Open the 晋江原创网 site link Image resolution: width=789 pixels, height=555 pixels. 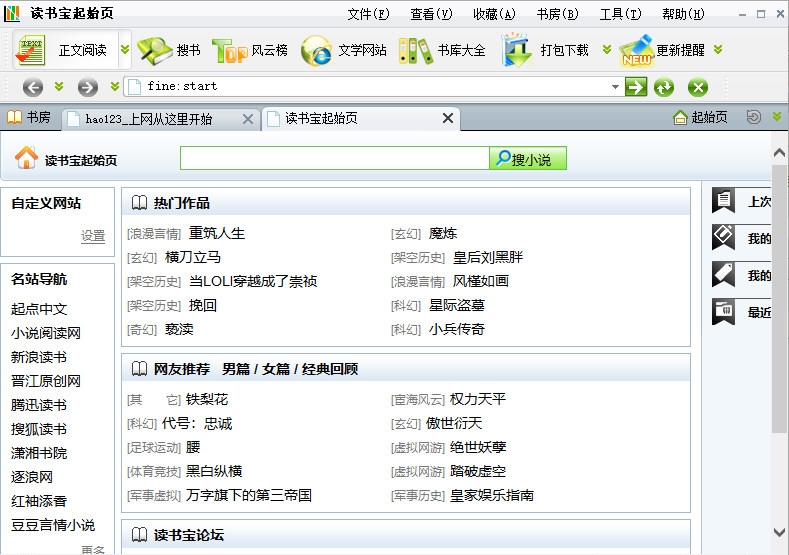pos(46,381)
